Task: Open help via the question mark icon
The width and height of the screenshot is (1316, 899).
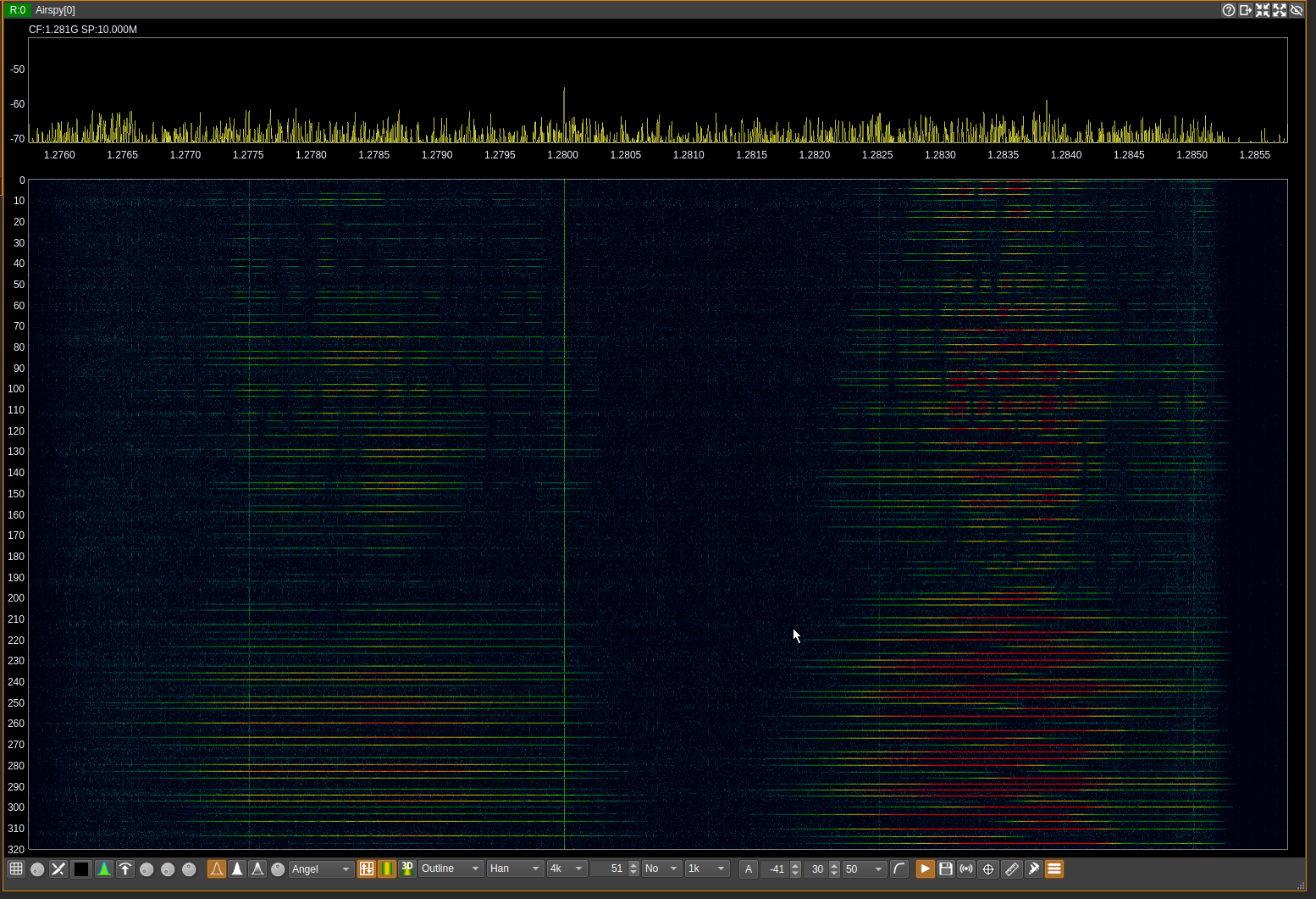Action: pos(1228,10)
